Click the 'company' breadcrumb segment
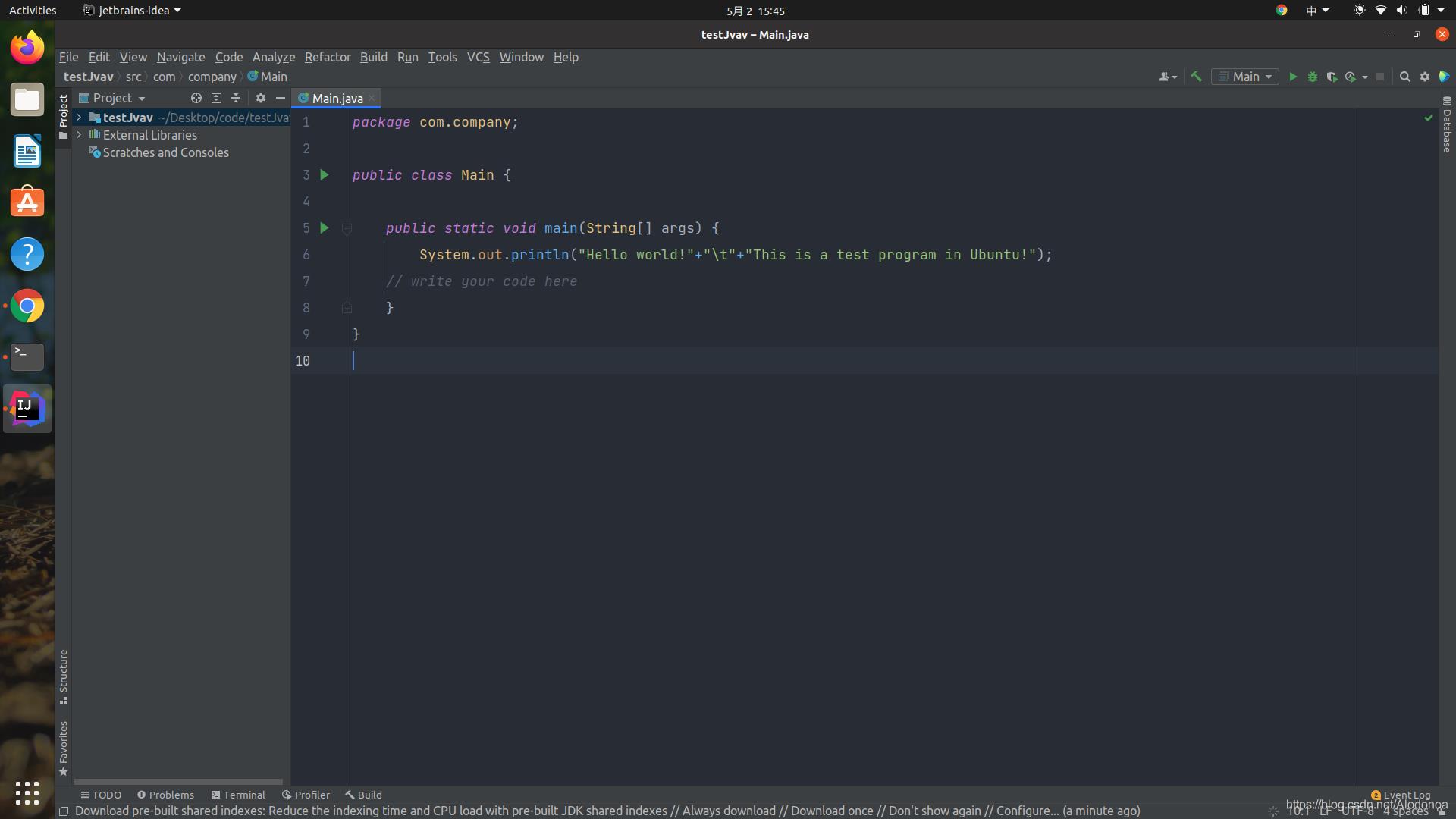The image size is (1456, 819). 212,77
